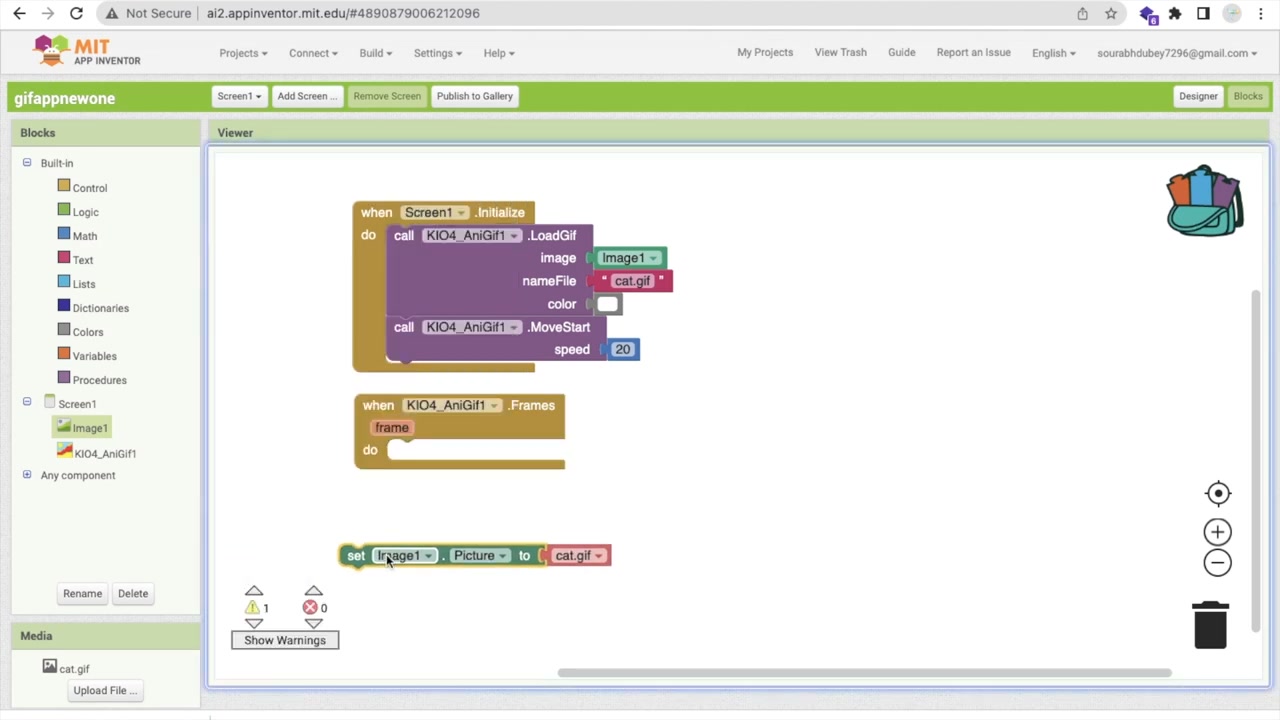Collapse the Built-in tree node
The image size is (1280, 720).
[x=27, y=162]
